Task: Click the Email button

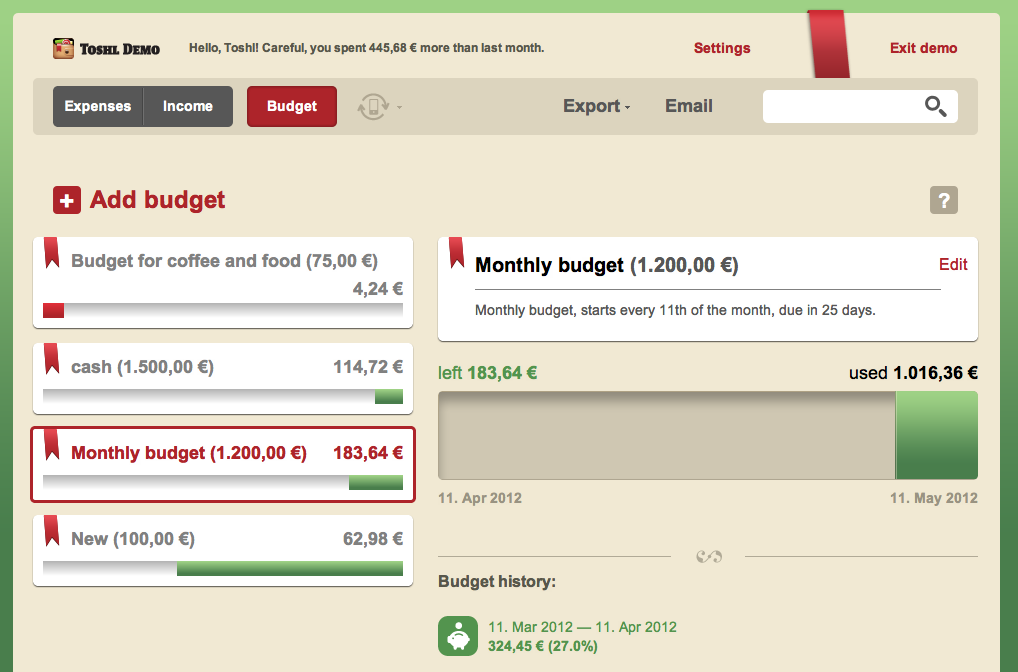Action: click(x=689, y=106)
